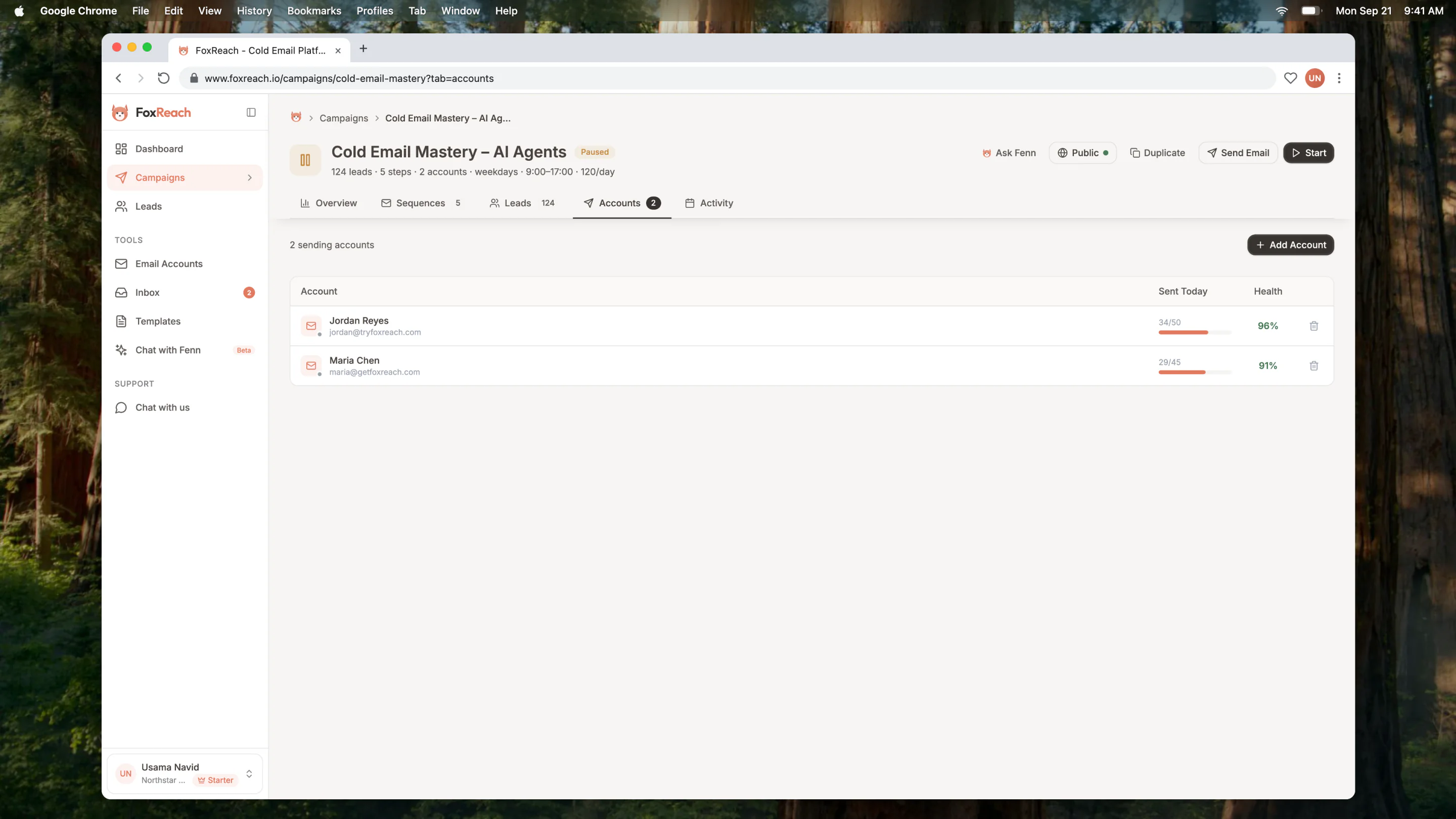The height and width of the screenshot is (819, 1456).
Task: Go back to previous page
Action: point(119,78)
